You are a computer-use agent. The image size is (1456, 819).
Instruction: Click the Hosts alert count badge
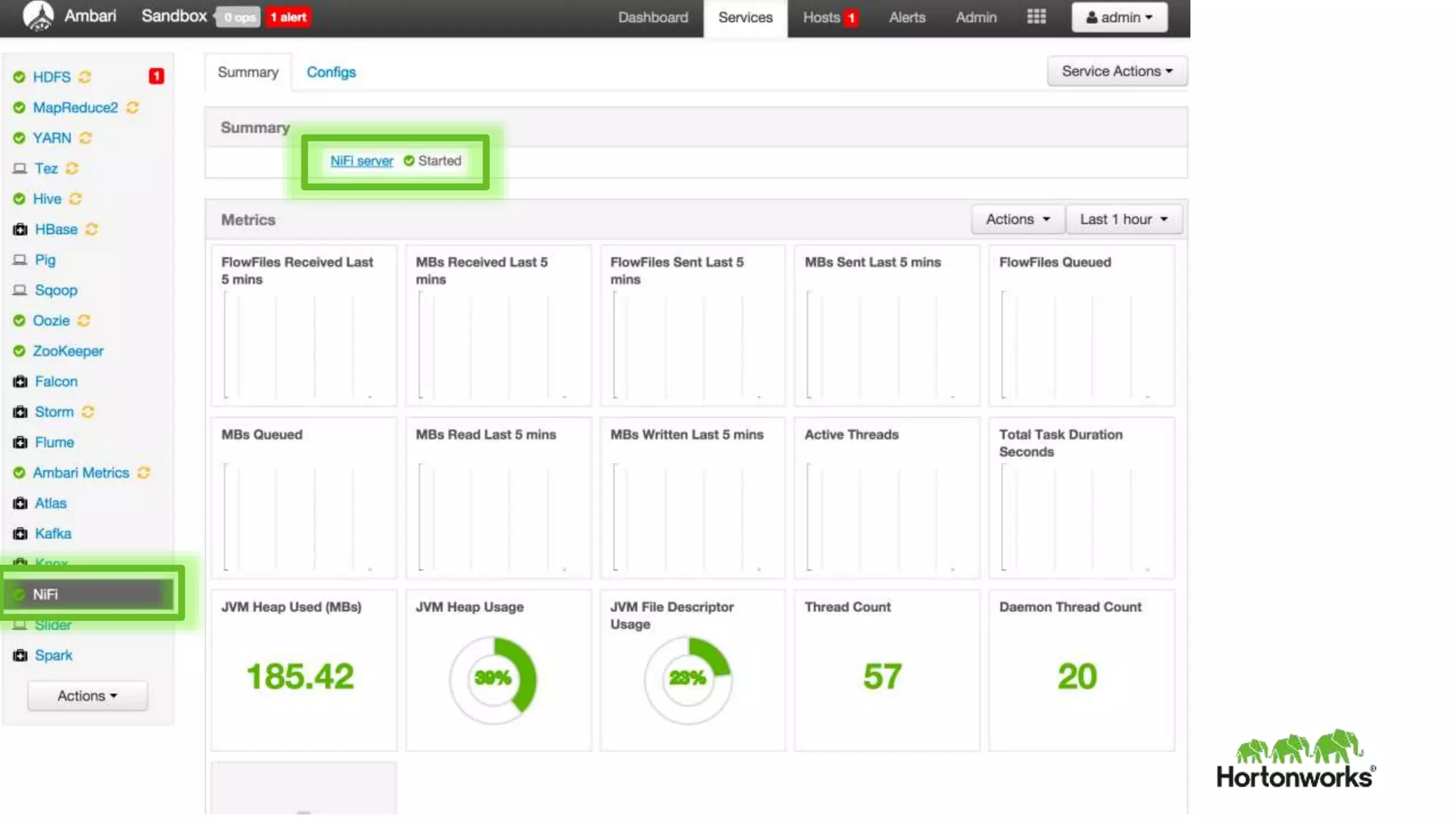pyautogui.click(x=851, y=18)
